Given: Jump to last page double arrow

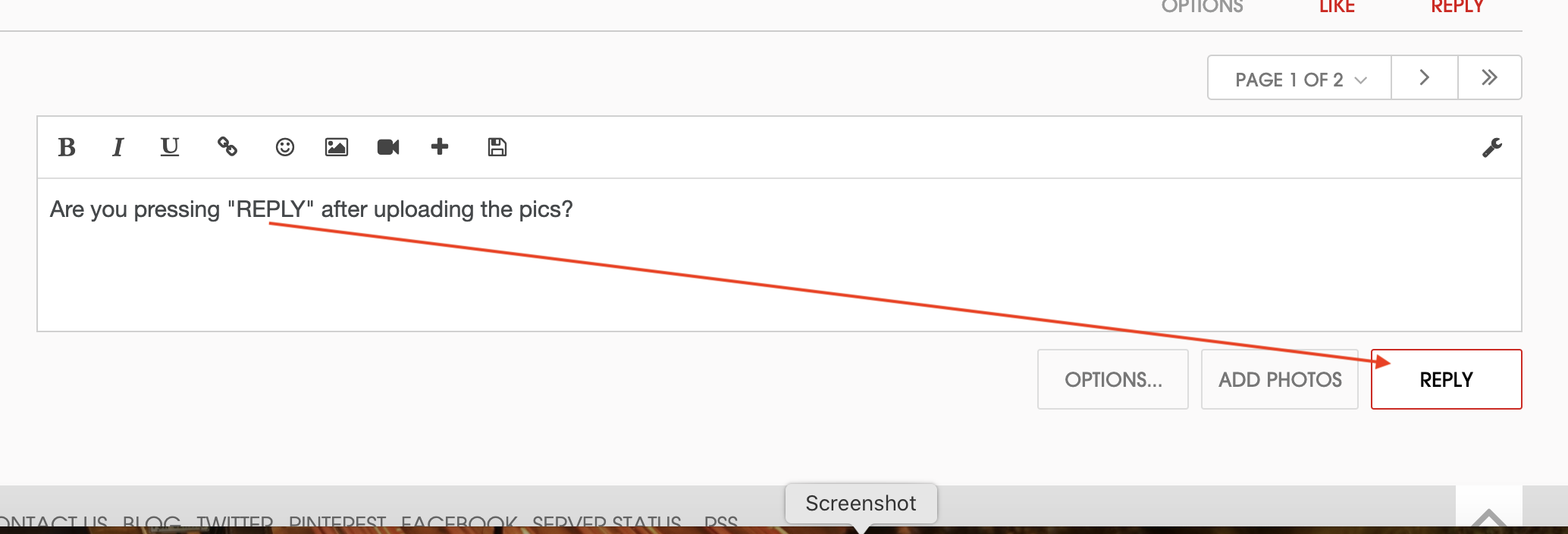Looking at the screenshot, I should coord(1490,77).
